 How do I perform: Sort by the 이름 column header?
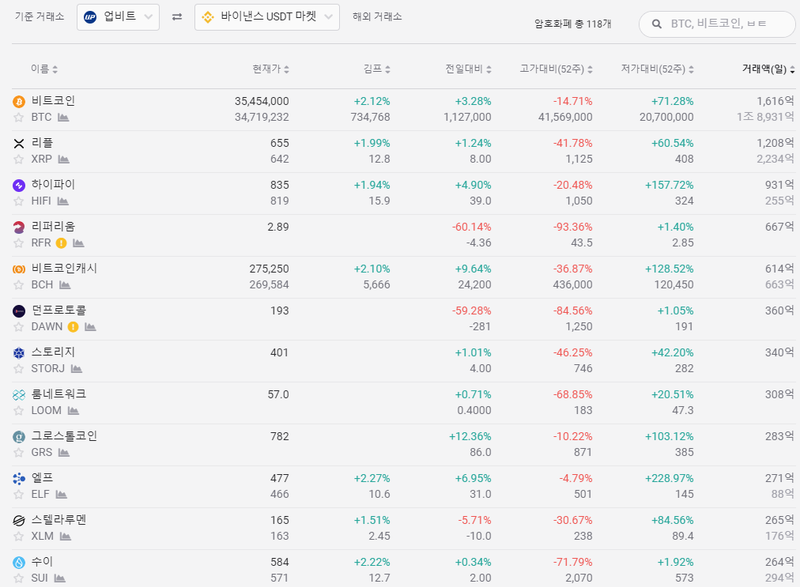pos(44,69)
